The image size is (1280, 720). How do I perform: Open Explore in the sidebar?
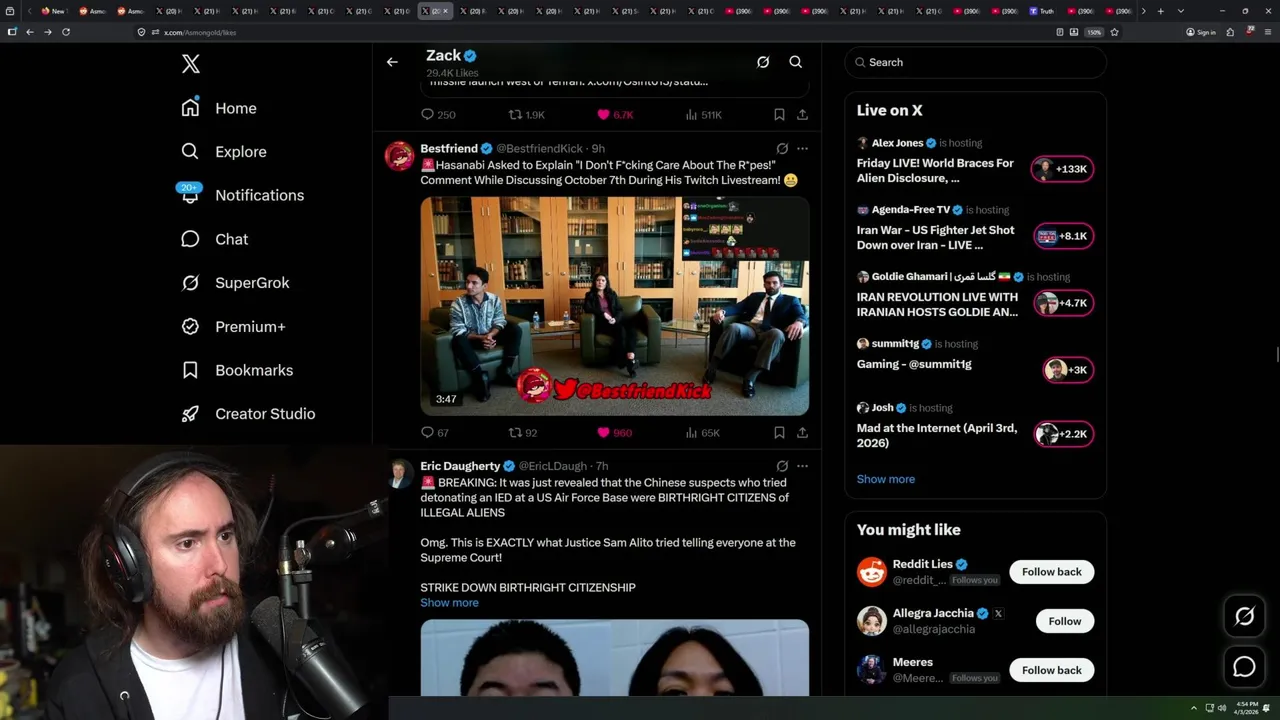pos(224,152)
